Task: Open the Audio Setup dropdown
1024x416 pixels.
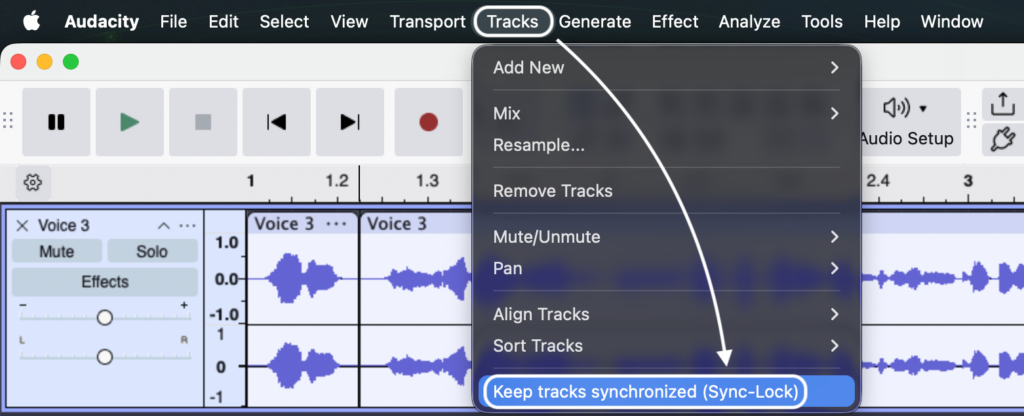Action: pyautogui.click(x=906, y=122)
